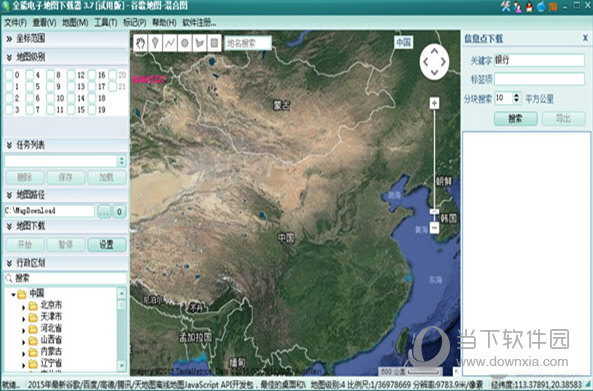Pan the map up with the navigation arrow

pos(435,50)
